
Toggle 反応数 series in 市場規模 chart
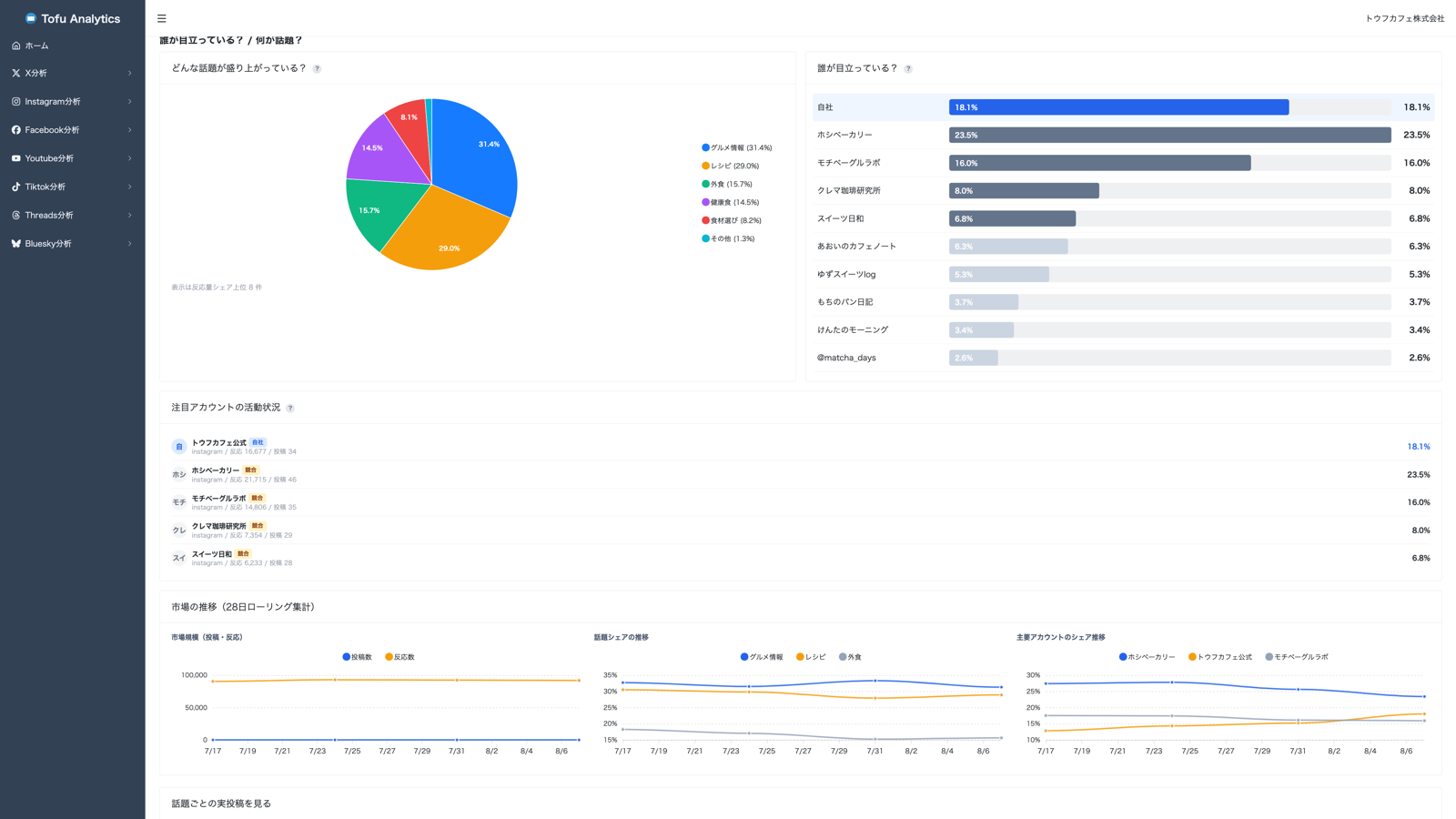coord(400,657)
